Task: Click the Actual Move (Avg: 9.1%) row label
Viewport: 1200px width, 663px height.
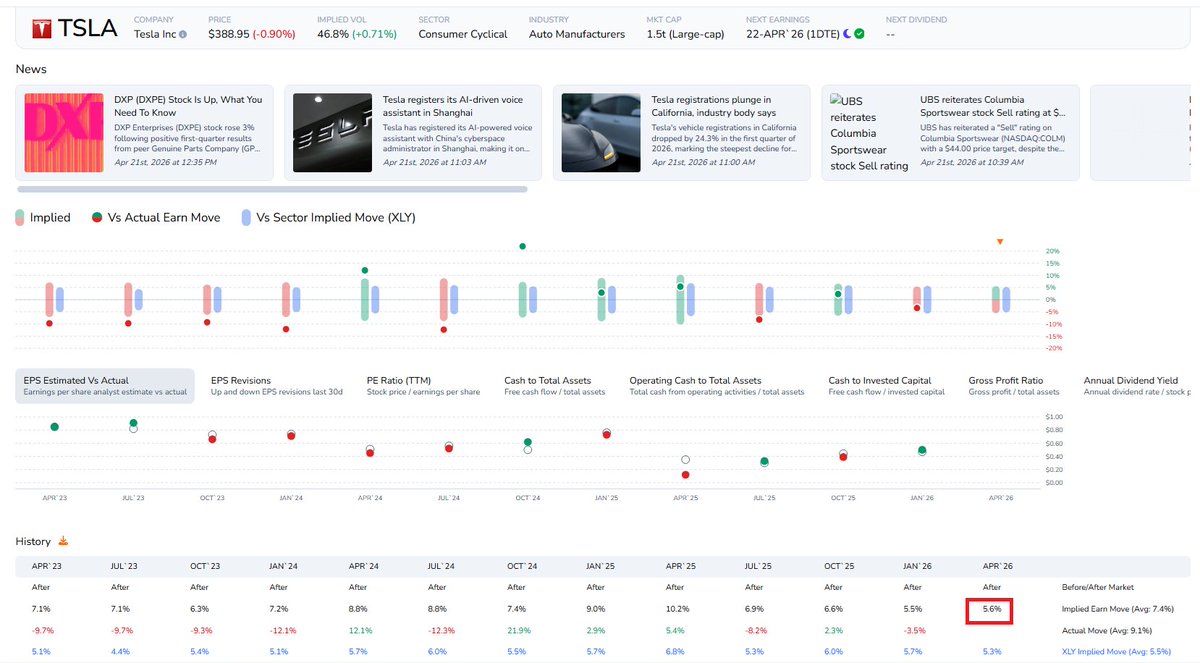Action: pyautogui.click(x=1105, y=630)
